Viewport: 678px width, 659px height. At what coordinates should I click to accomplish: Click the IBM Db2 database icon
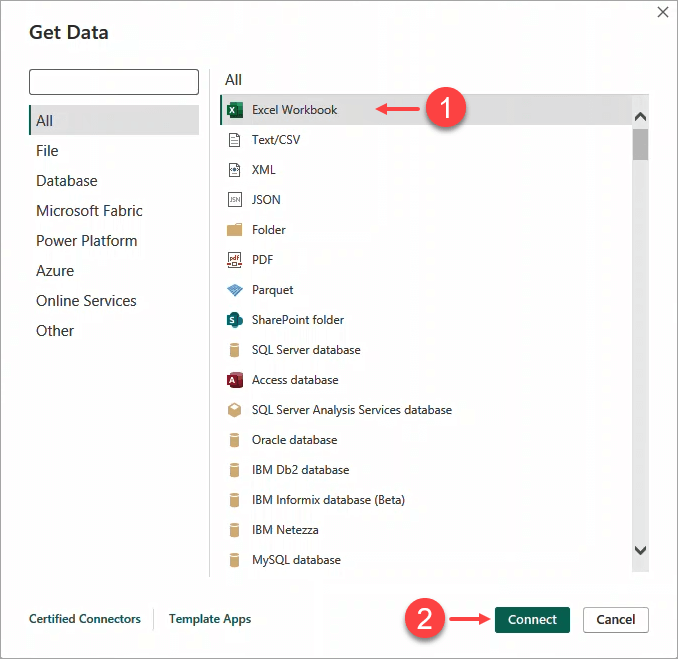click(234, 470)
